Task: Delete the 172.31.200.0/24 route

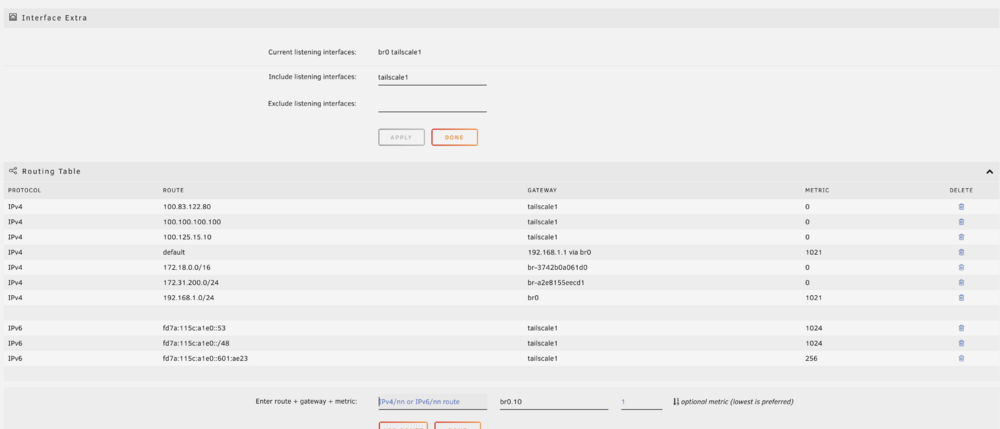Action: click(x=961, y=282)
